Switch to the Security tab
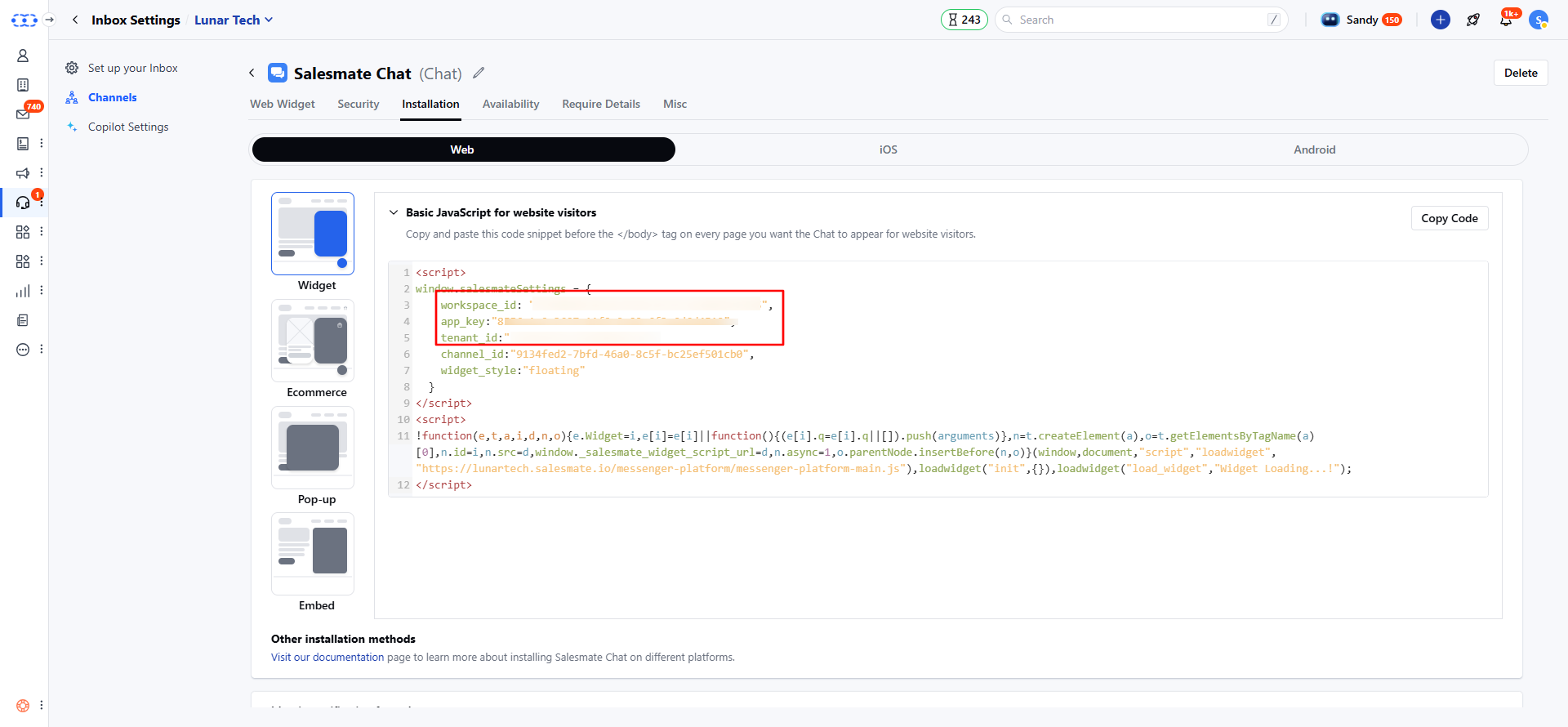Image resolution: width=1568 pixels, height=727 pixels. pyautogui.click(x=358, y=104)
